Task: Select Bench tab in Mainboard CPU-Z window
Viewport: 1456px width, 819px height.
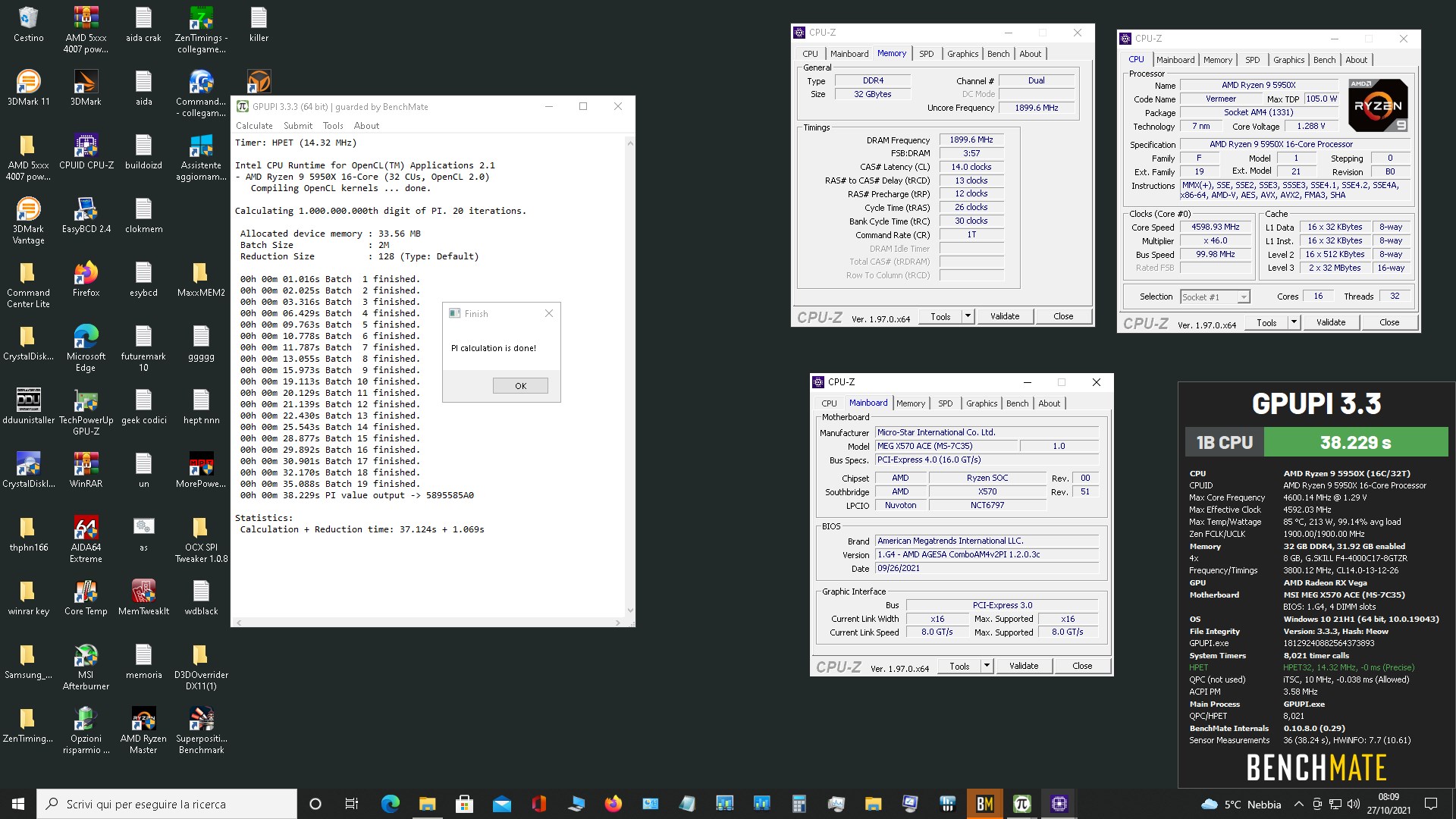Action: click(x=1017, y=403)
